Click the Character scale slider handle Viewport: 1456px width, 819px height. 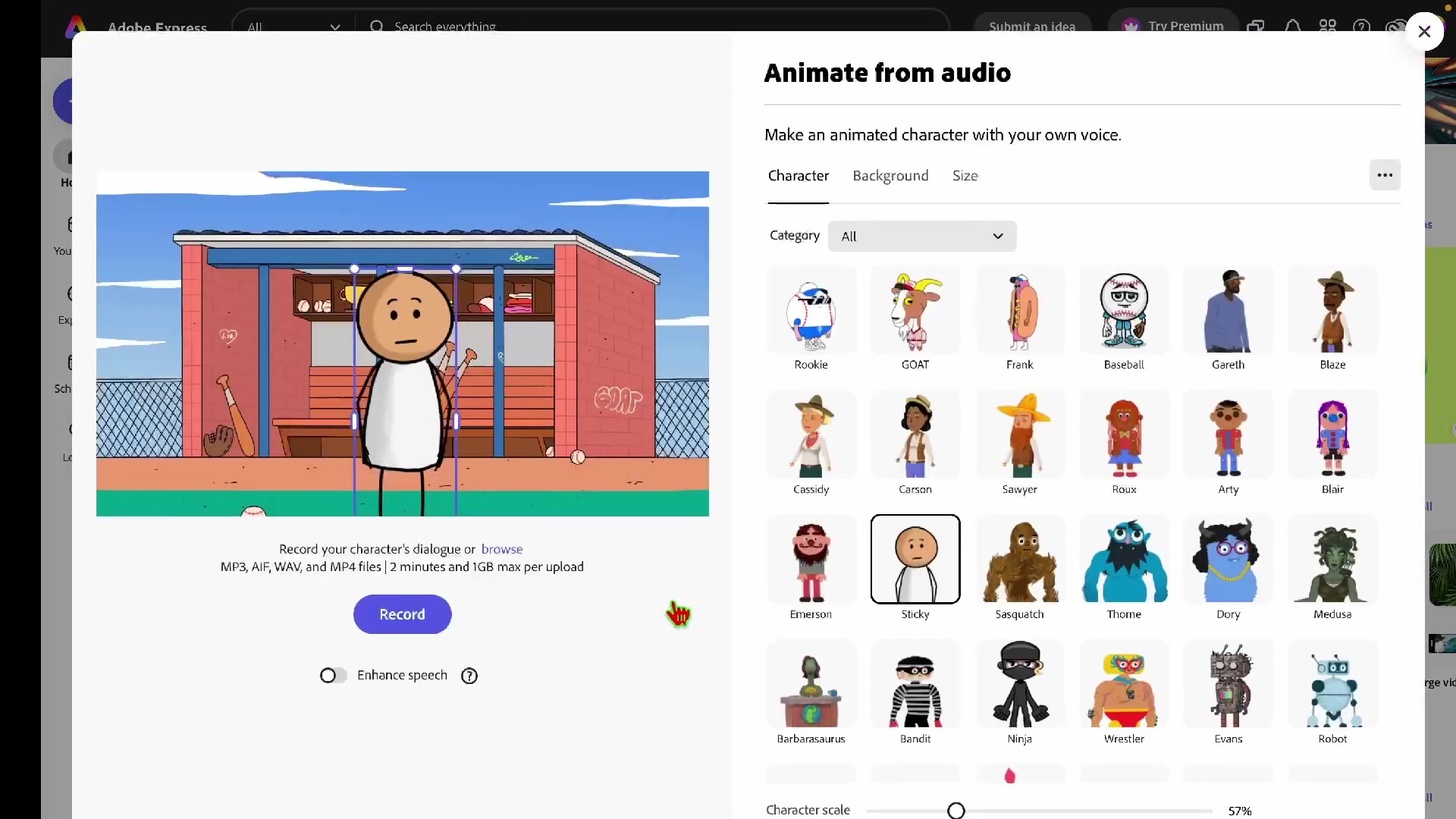tap(956, 811)
